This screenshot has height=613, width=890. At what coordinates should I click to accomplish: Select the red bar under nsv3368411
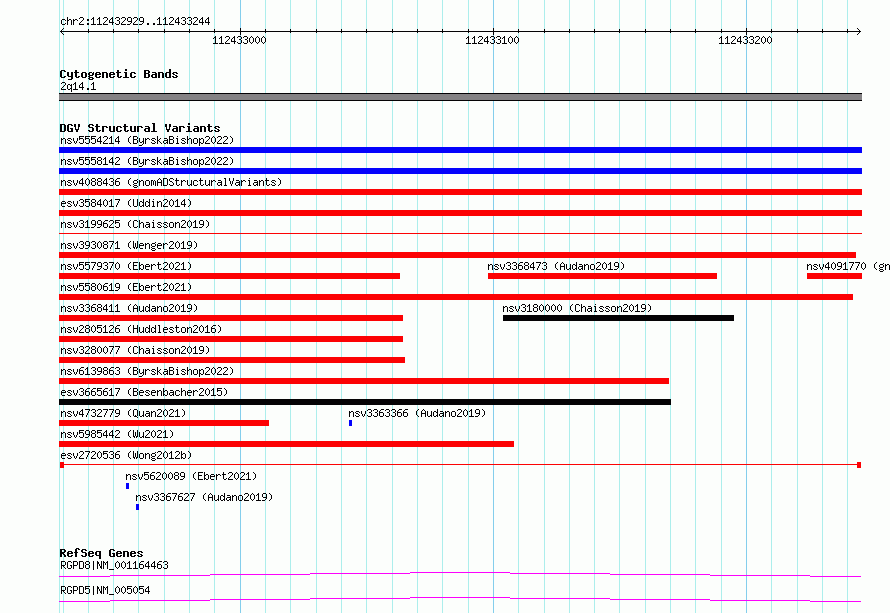[x=231, y=318]
